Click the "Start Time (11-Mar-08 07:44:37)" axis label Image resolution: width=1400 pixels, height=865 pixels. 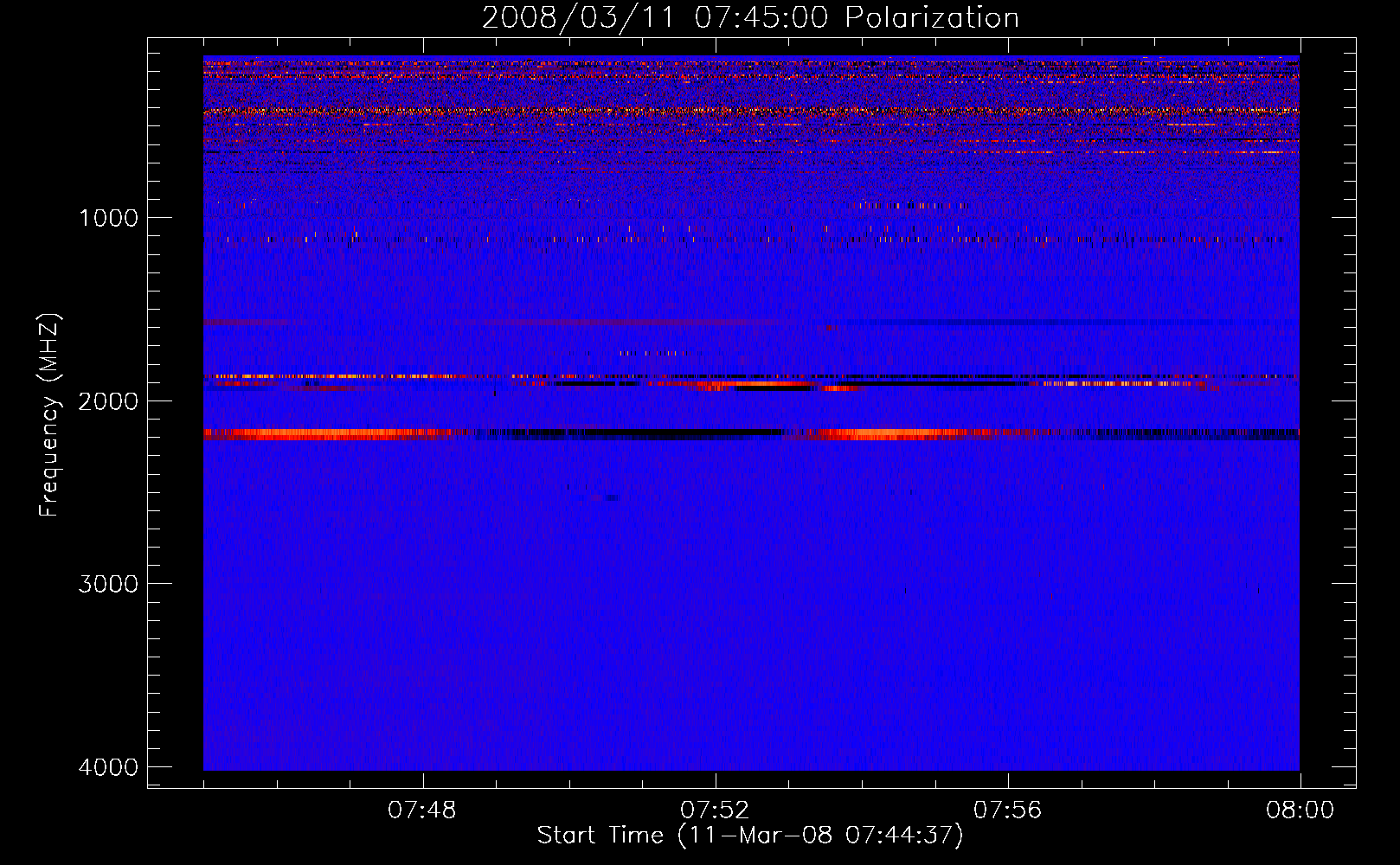749,836
